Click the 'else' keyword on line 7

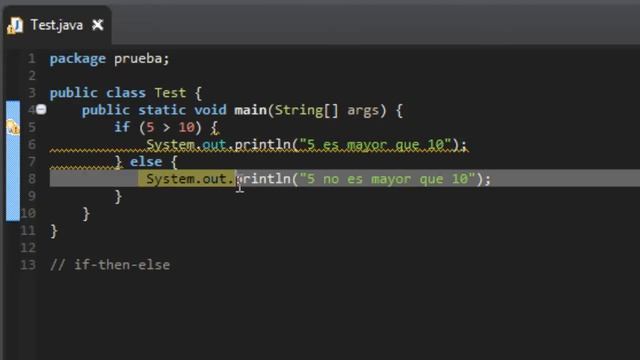pyautogui.click(x=146, y=162)
